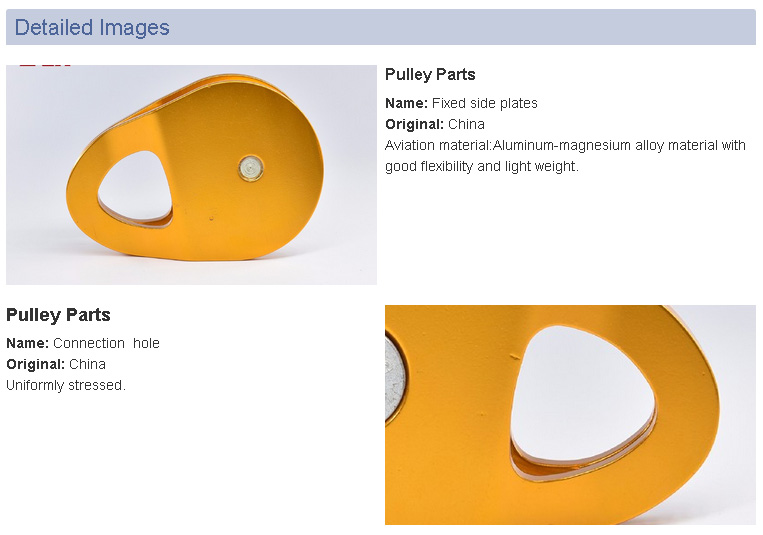Click the first Pulley Parts heading
The height and width of the screenshot is (535, 763).
[430, 74]
